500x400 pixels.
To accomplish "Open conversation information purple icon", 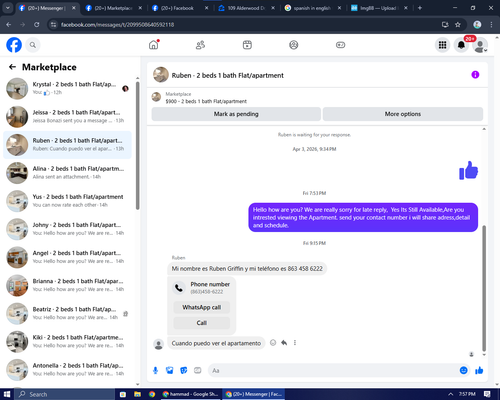I will tap(475, 75).
